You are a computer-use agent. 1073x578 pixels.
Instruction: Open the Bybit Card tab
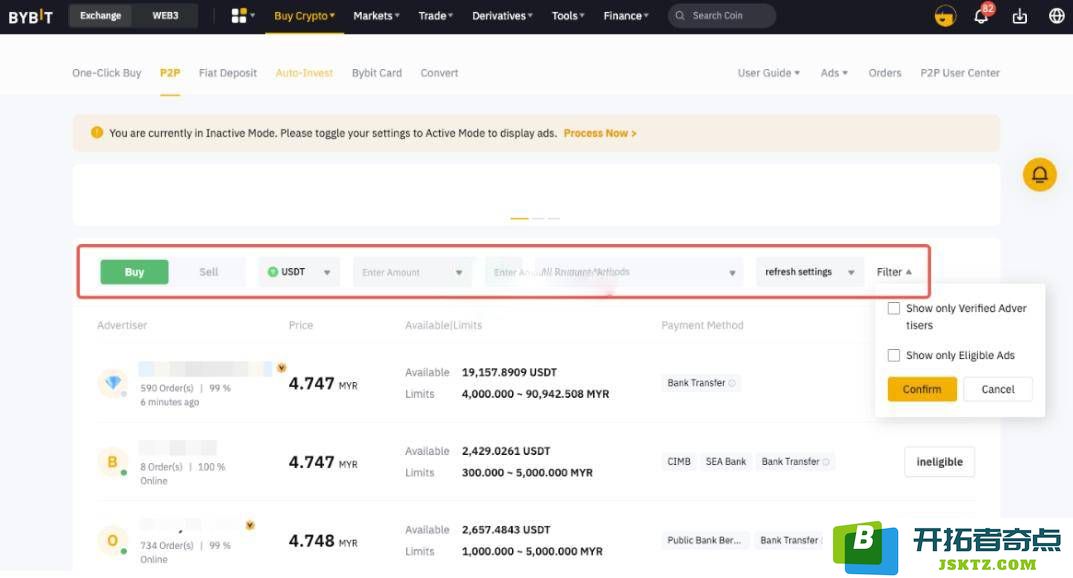(377, 73)
